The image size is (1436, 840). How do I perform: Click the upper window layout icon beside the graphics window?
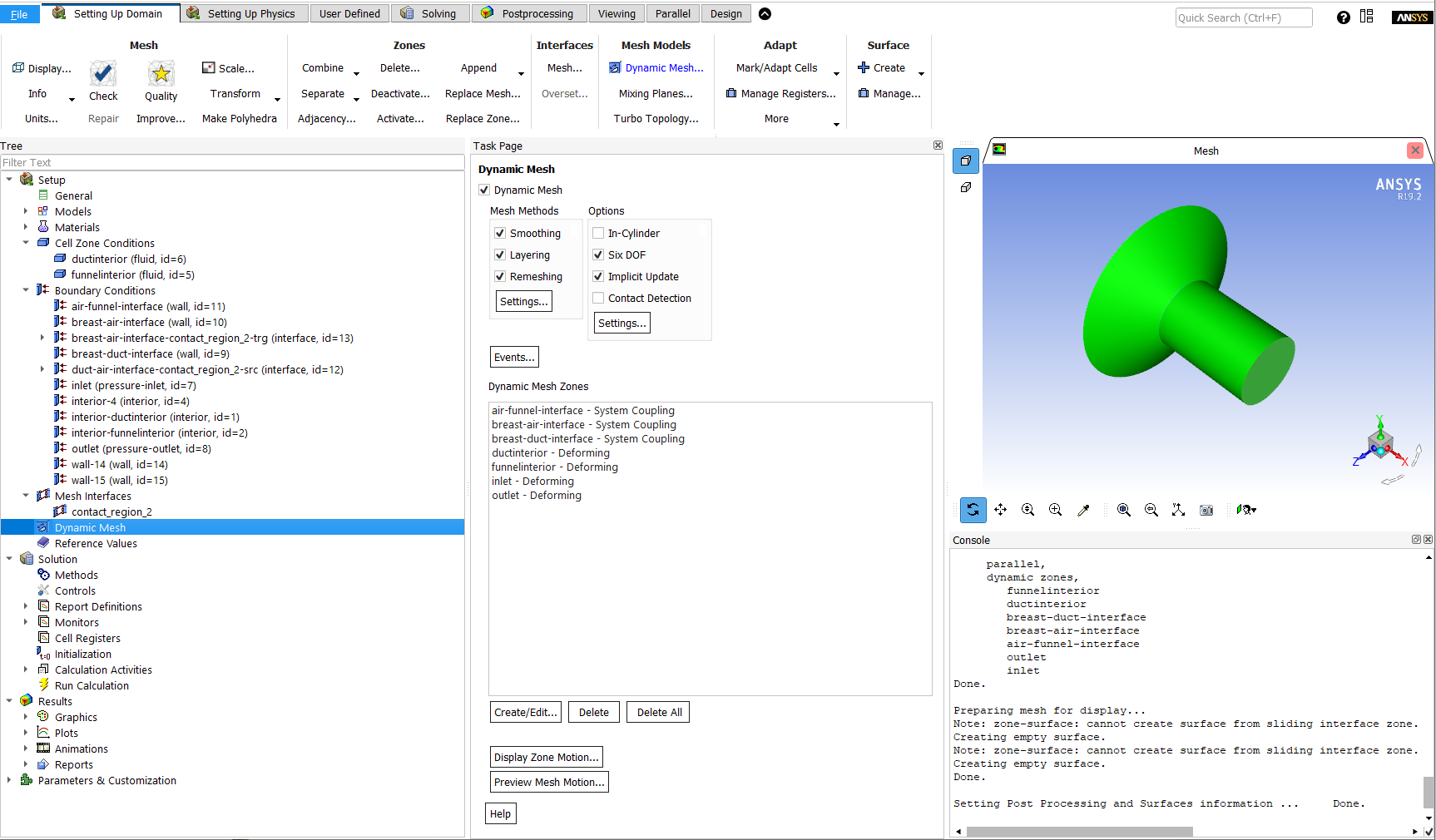pos(965,161)
